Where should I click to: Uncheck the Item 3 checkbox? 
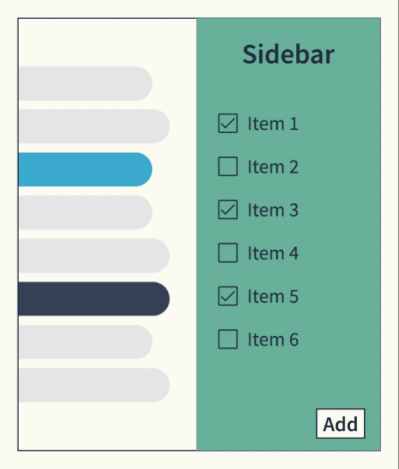(x=228, y=210)
